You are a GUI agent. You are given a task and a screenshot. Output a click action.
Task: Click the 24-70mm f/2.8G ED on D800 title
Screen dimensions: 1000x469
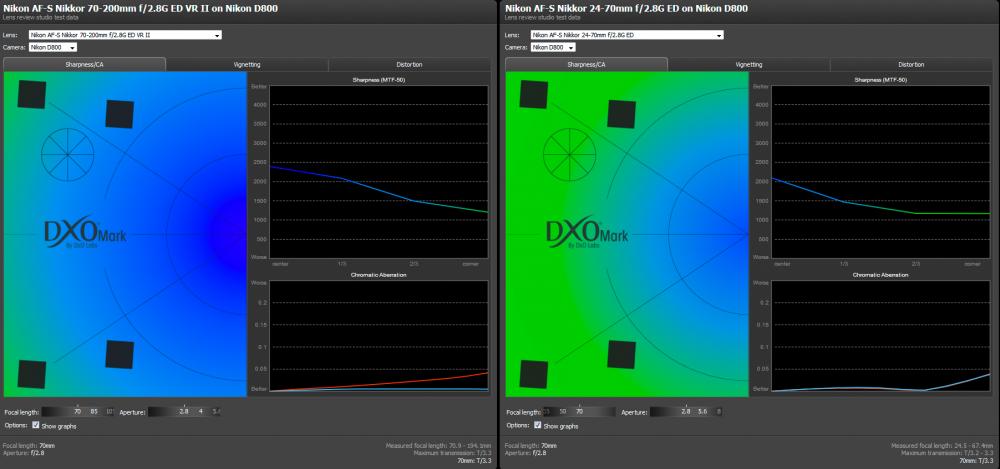pyautogui.click(x=626, y=8)
